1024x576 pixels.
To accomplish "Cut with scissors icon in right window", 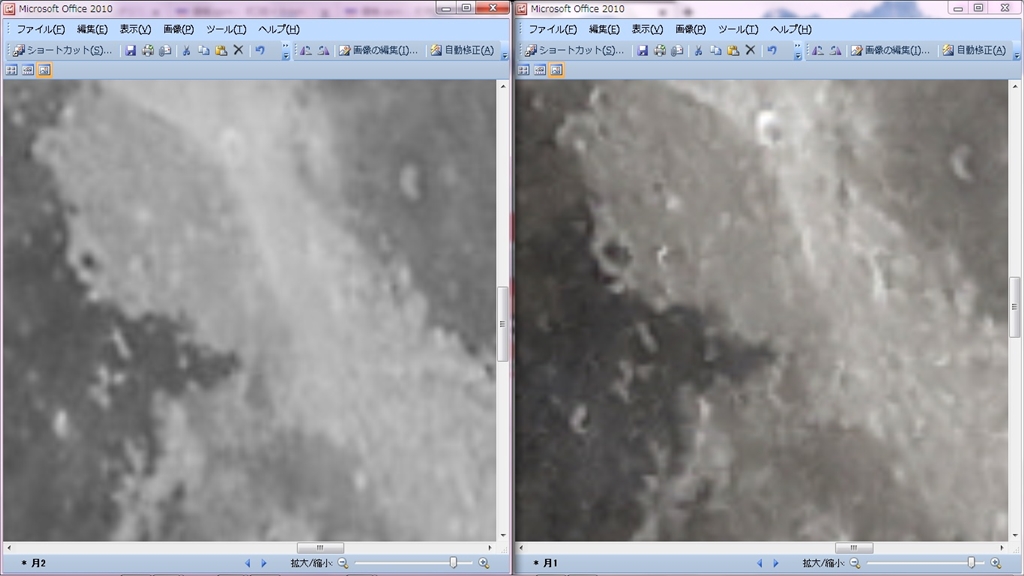I will coord(698,50).
